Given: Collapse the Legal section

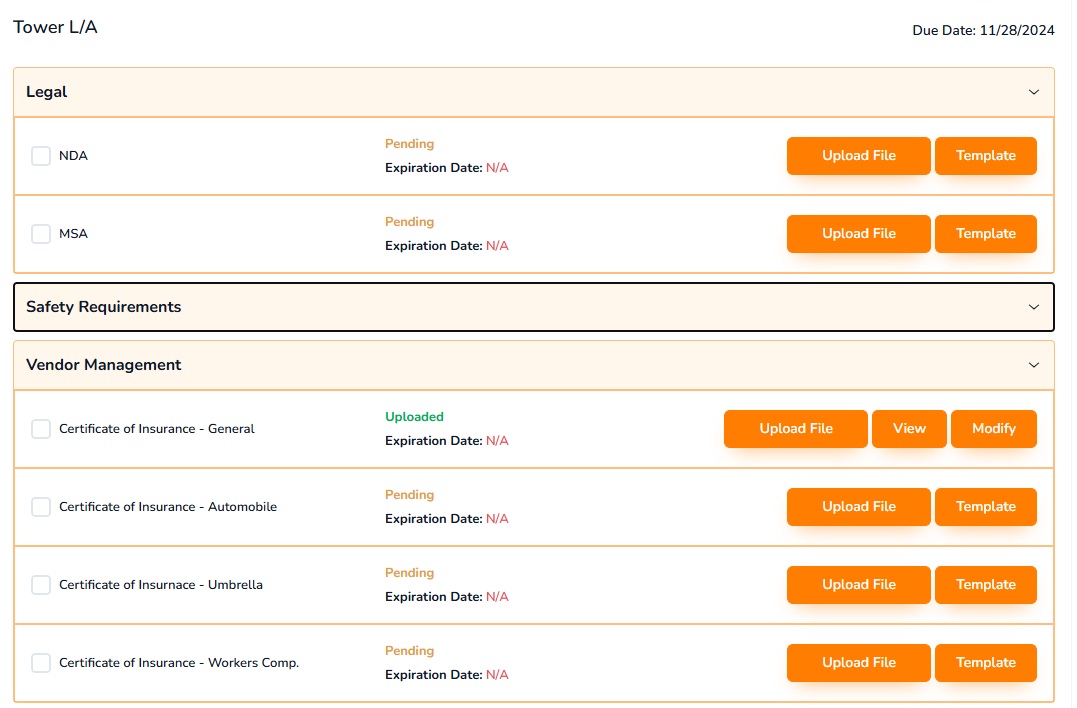Looking at the screenshot, I should point(1033,91).
